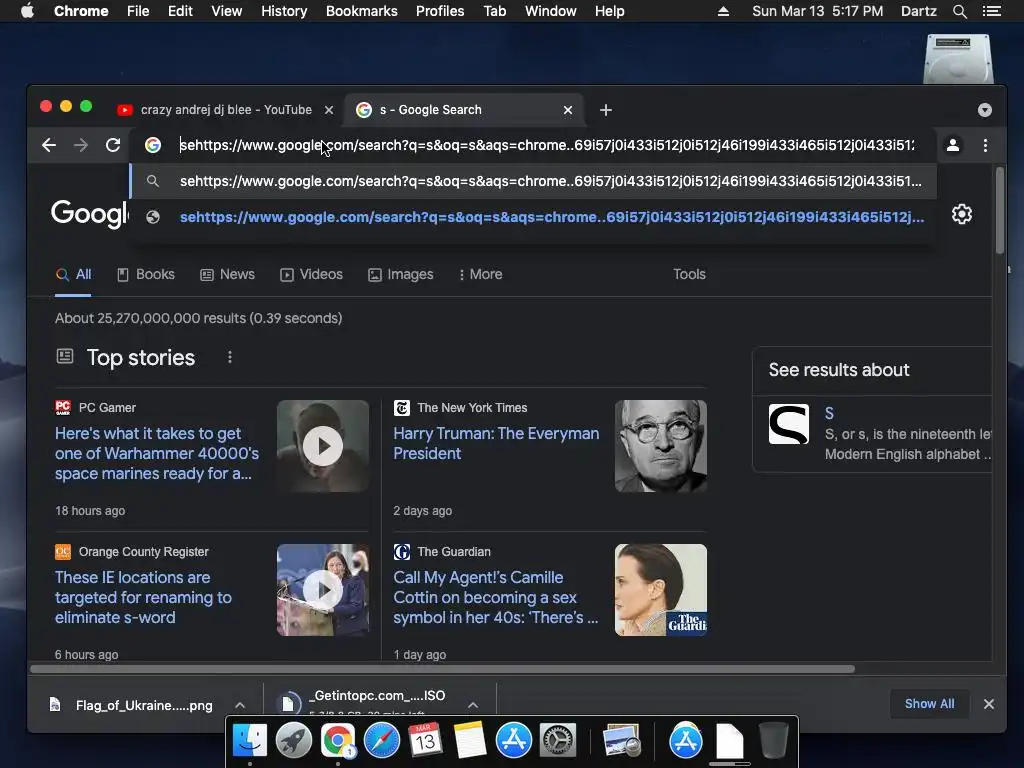Open Finder from the Dock
1024x768 pixels.
[249, 740]
